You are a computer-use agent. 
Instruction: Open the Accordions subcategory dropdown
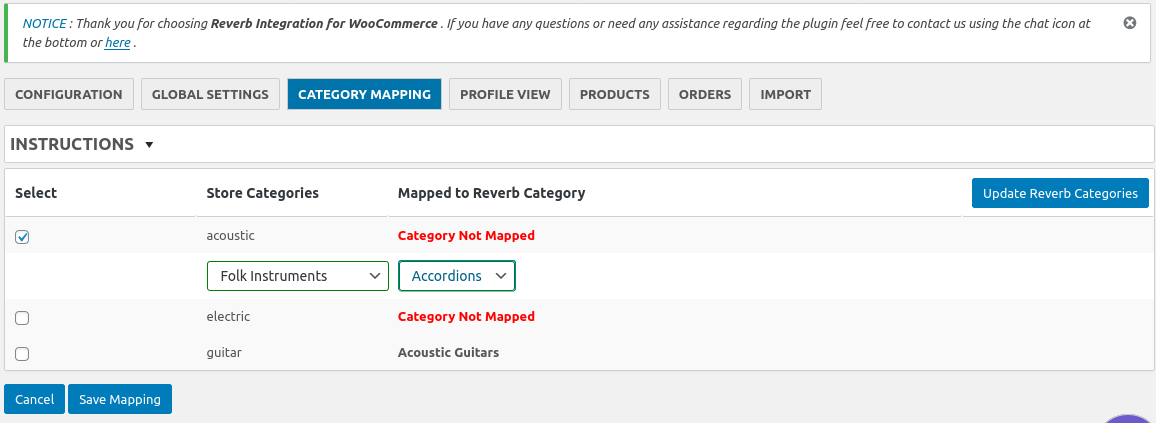click(x=457, y=276)
